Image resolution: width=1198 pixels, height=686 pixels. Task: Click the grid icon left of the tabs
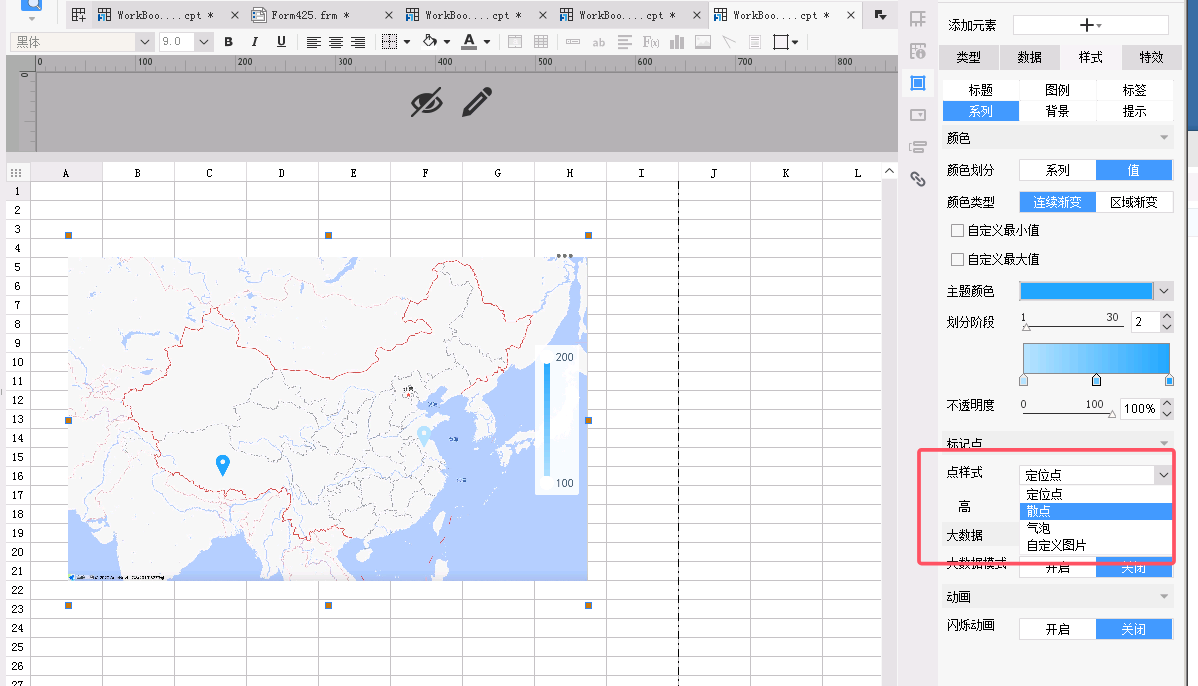click(x=79, y=15)
